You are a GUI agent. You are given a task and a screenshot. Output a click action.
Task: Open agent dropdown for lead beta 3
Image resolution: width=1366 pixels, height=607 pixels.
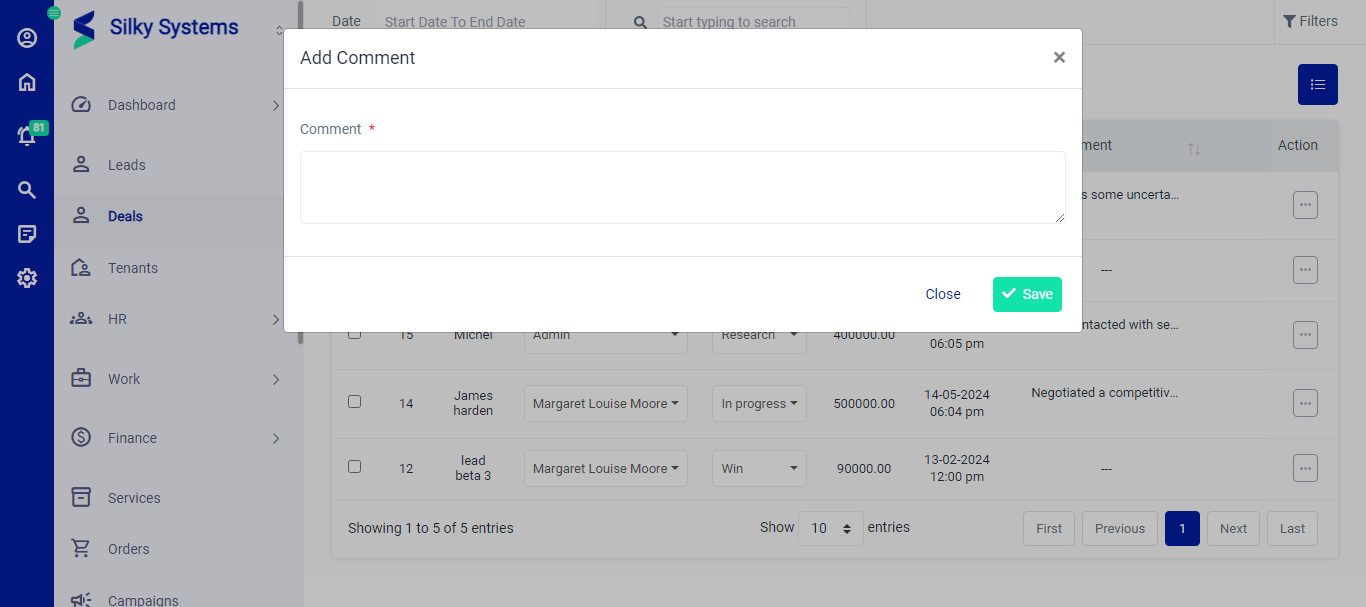[605, 469]
